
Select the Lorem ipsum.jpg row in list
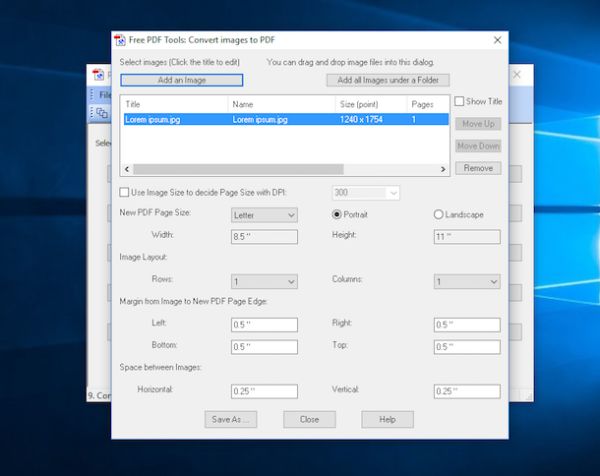click(x=284, y=119)
